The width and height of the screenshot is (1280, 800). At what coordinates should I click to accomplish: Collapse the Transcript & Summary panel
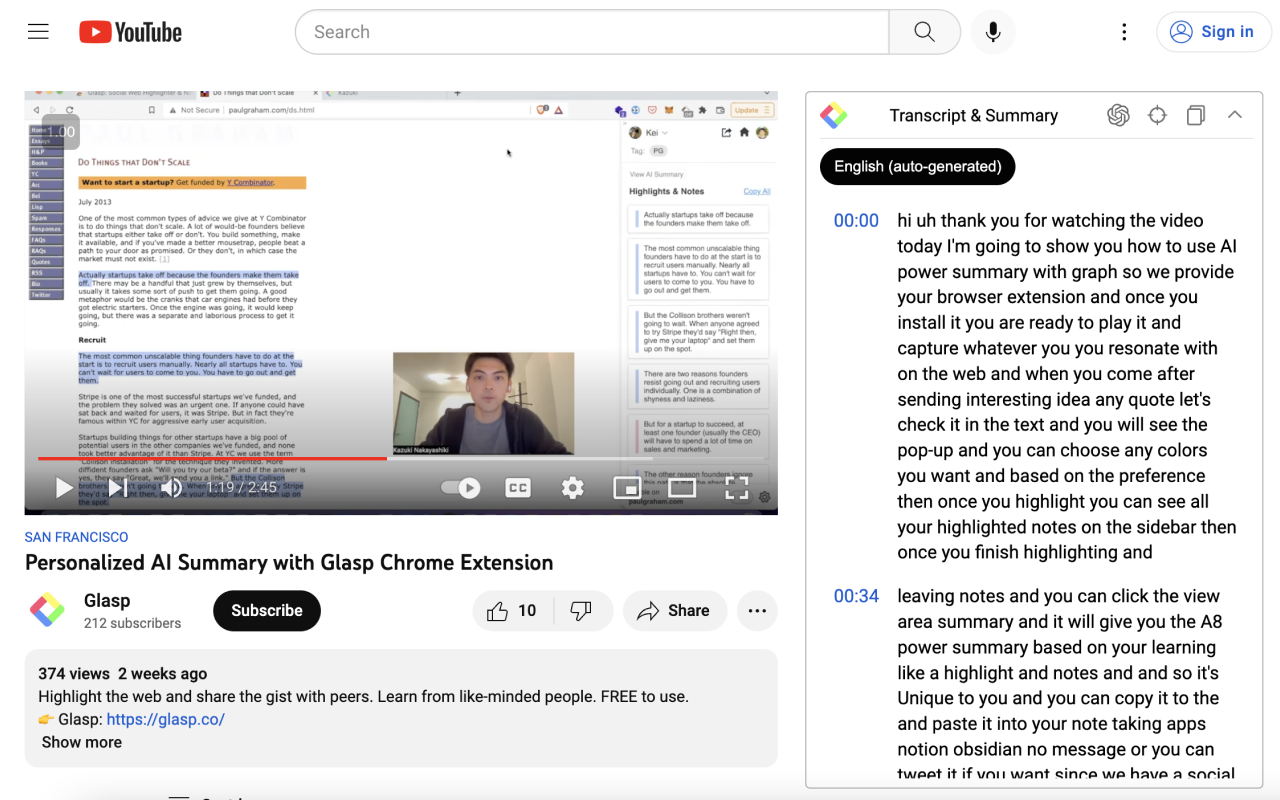tap(1235, 115)
